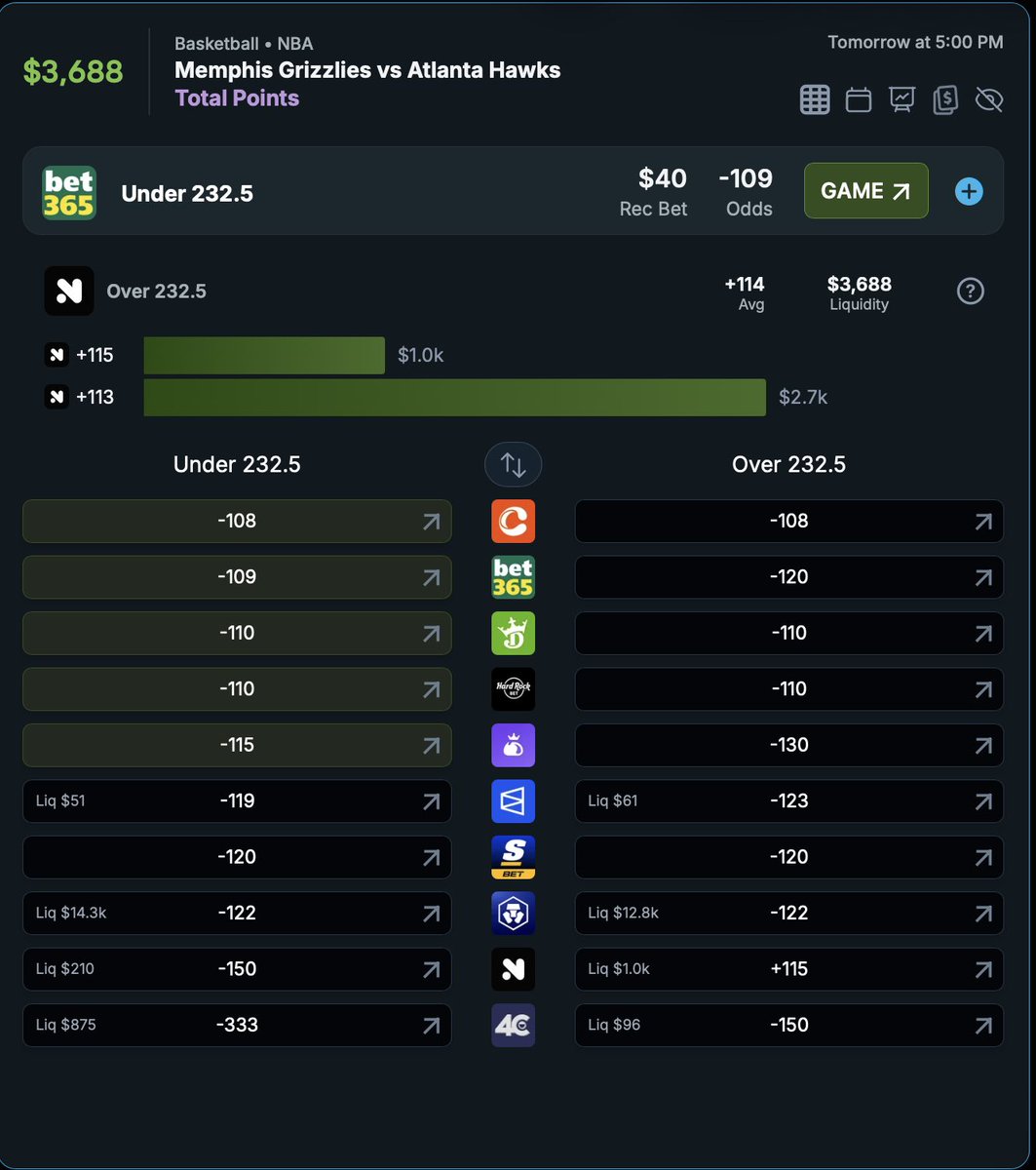Open the chart presentation icon
This screenshot has width=1036, height=1170.
coord(902,99)
